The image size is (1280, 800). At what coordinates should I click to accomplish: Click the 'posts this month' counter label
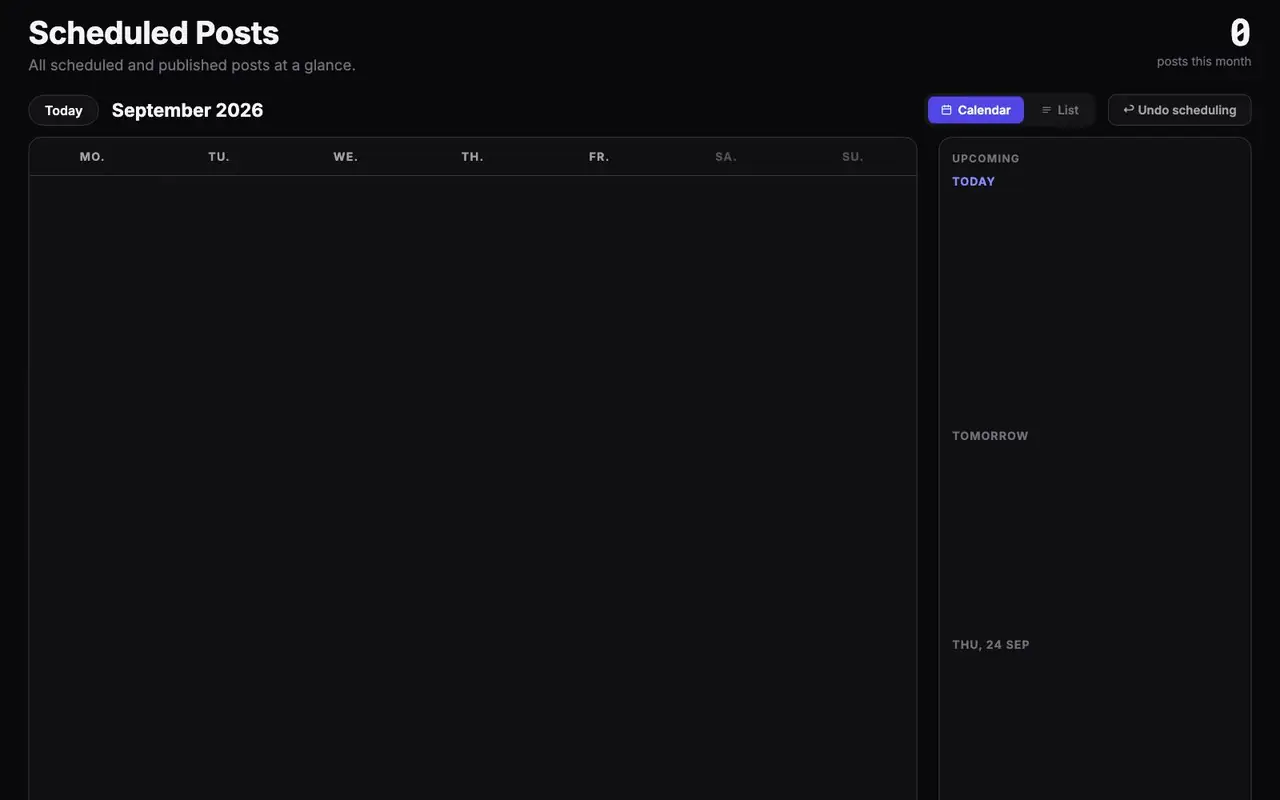pyautogui.click(x=1204, y=61)
